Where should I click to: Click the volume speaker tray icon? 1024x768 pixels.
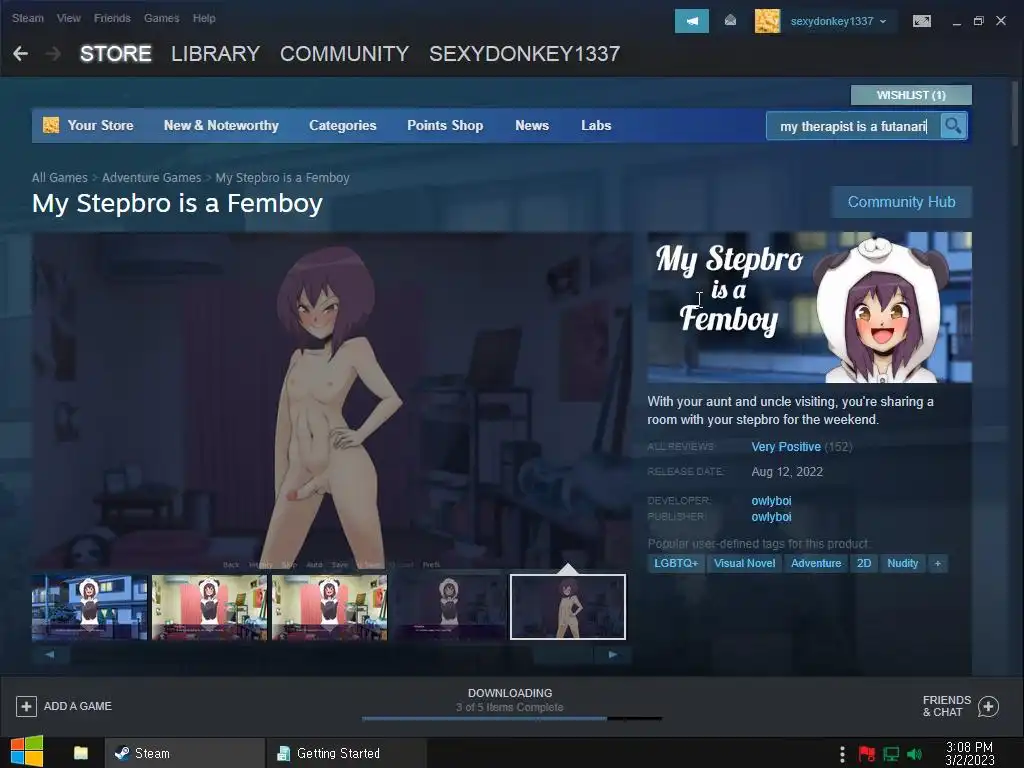915,754
